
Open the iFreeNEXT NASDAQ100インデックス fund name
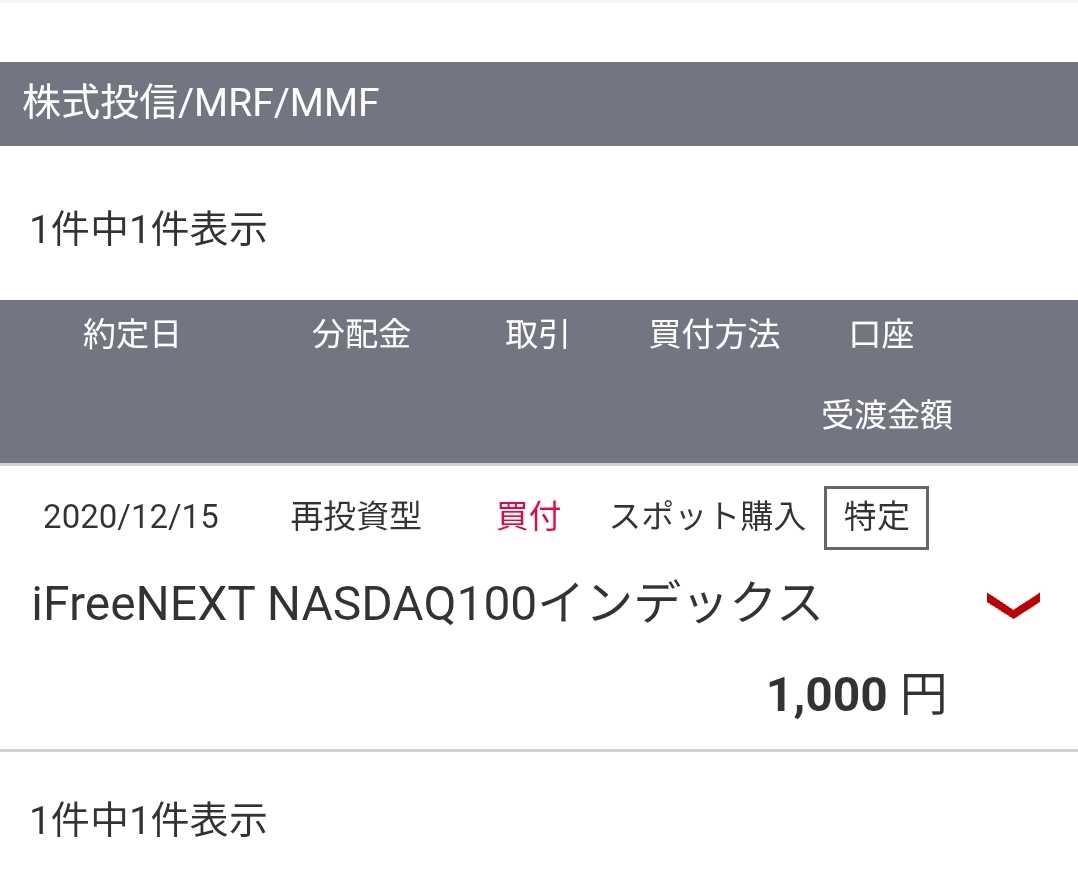(426, 604)
